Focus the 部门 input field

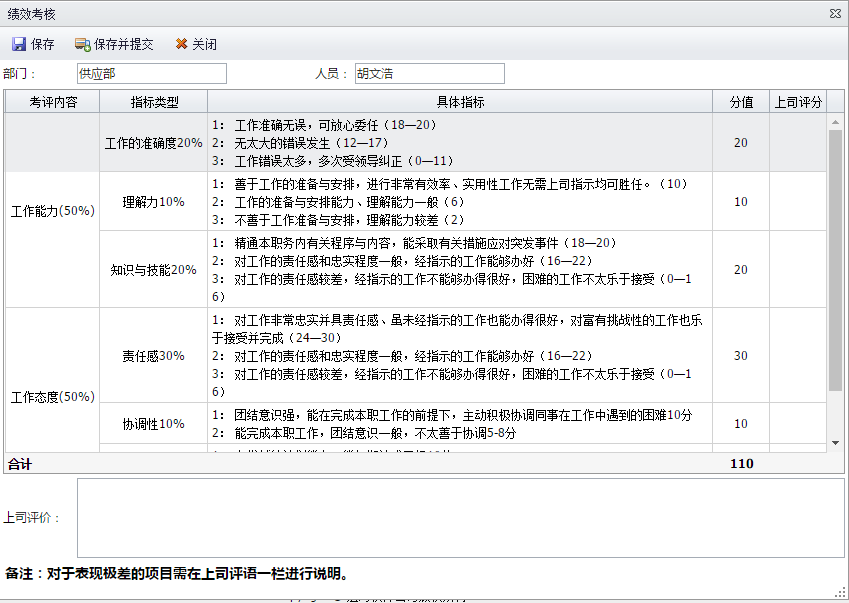152,74
